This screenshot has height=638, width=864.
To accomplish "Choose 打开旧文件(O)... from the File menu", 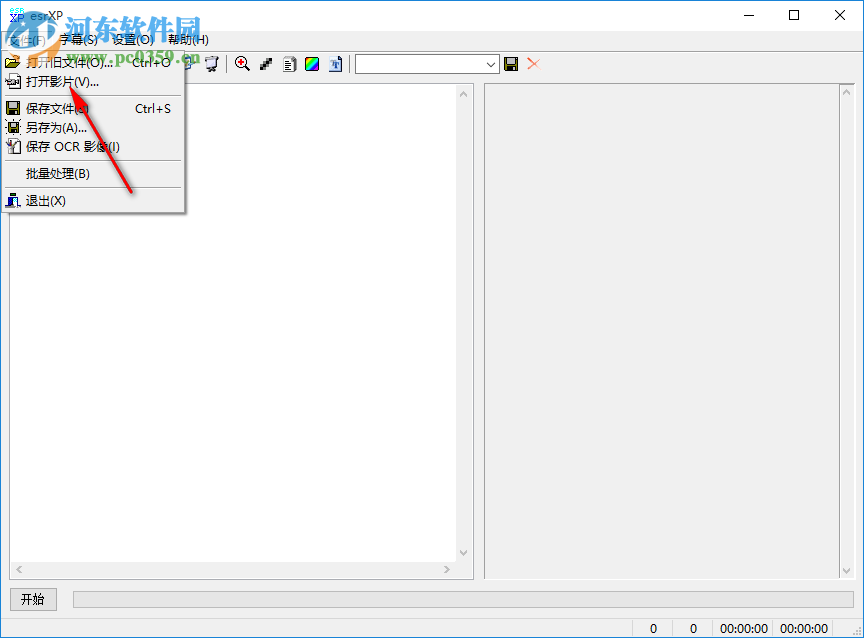I will coord(93,63).
